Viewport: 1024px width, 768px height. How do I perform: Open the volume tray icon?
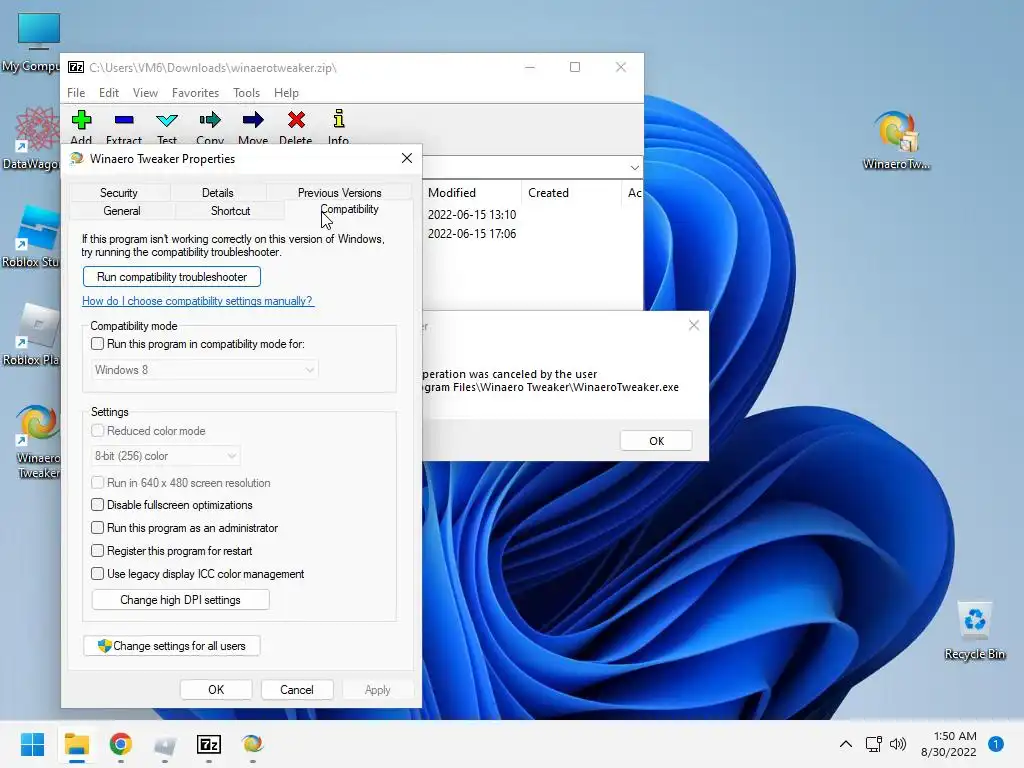point(898,744)
